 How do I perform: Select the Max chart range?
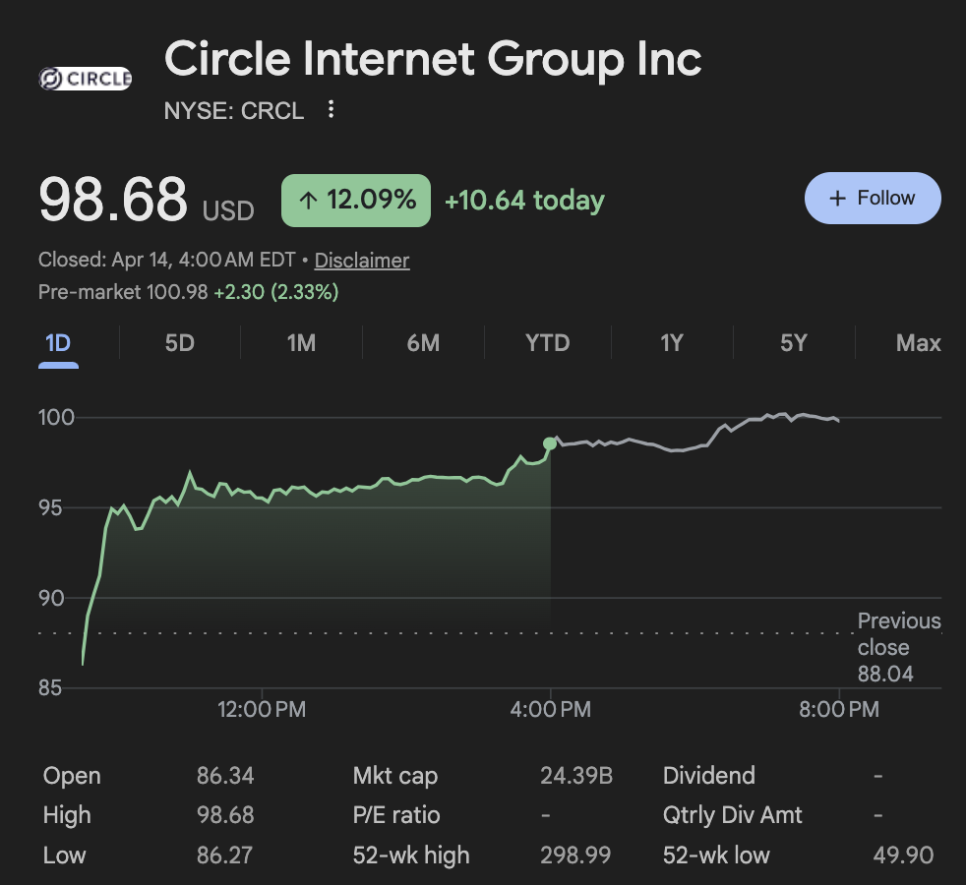coord(918,343)
